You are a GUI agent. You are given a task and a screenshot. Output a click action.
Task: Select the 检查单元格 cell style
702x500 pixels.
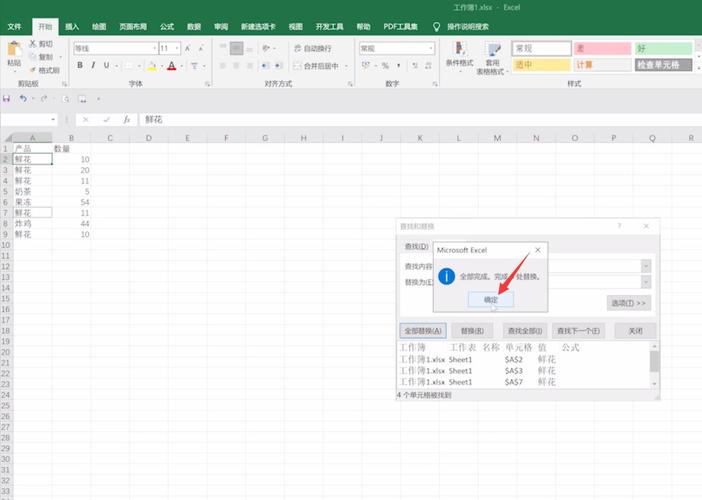663,65
